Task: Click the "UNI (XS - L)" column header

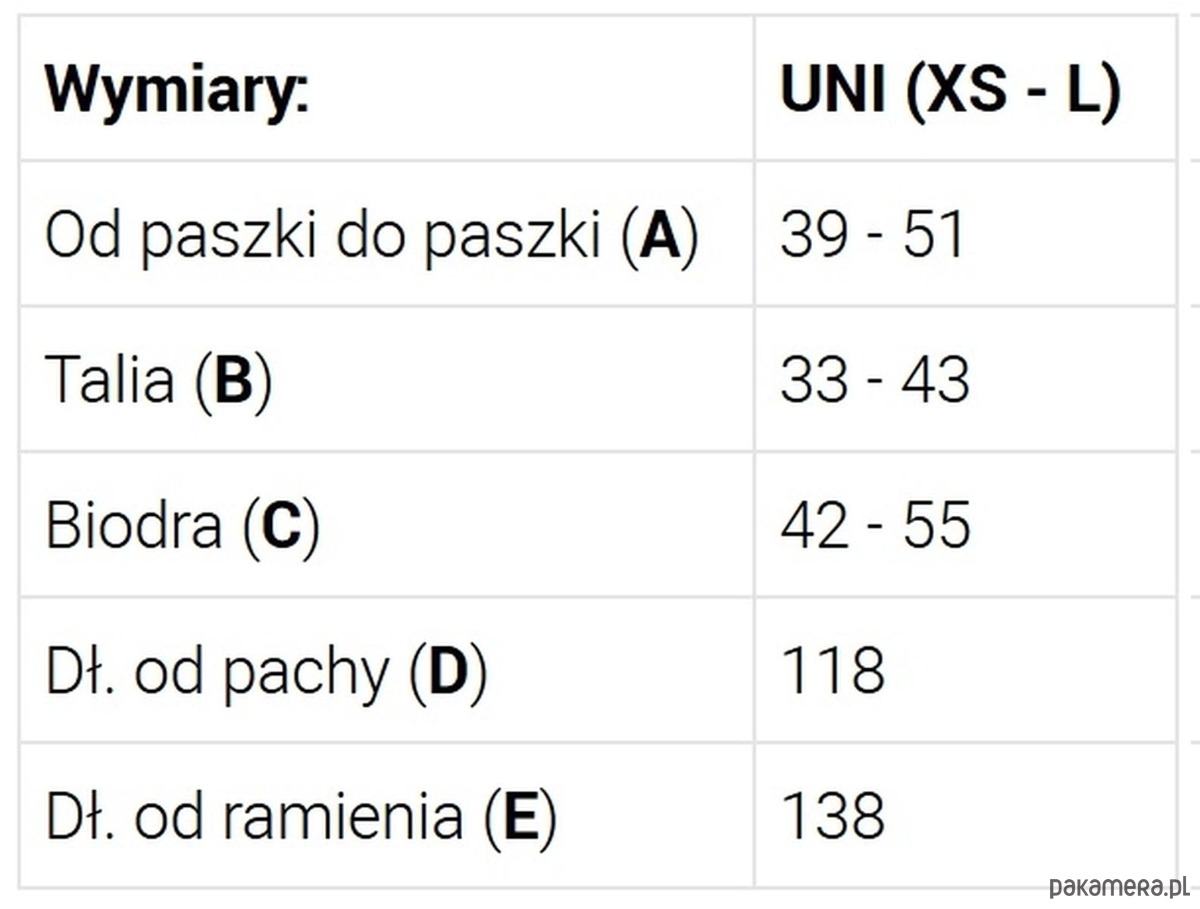Action: (950, 90)
